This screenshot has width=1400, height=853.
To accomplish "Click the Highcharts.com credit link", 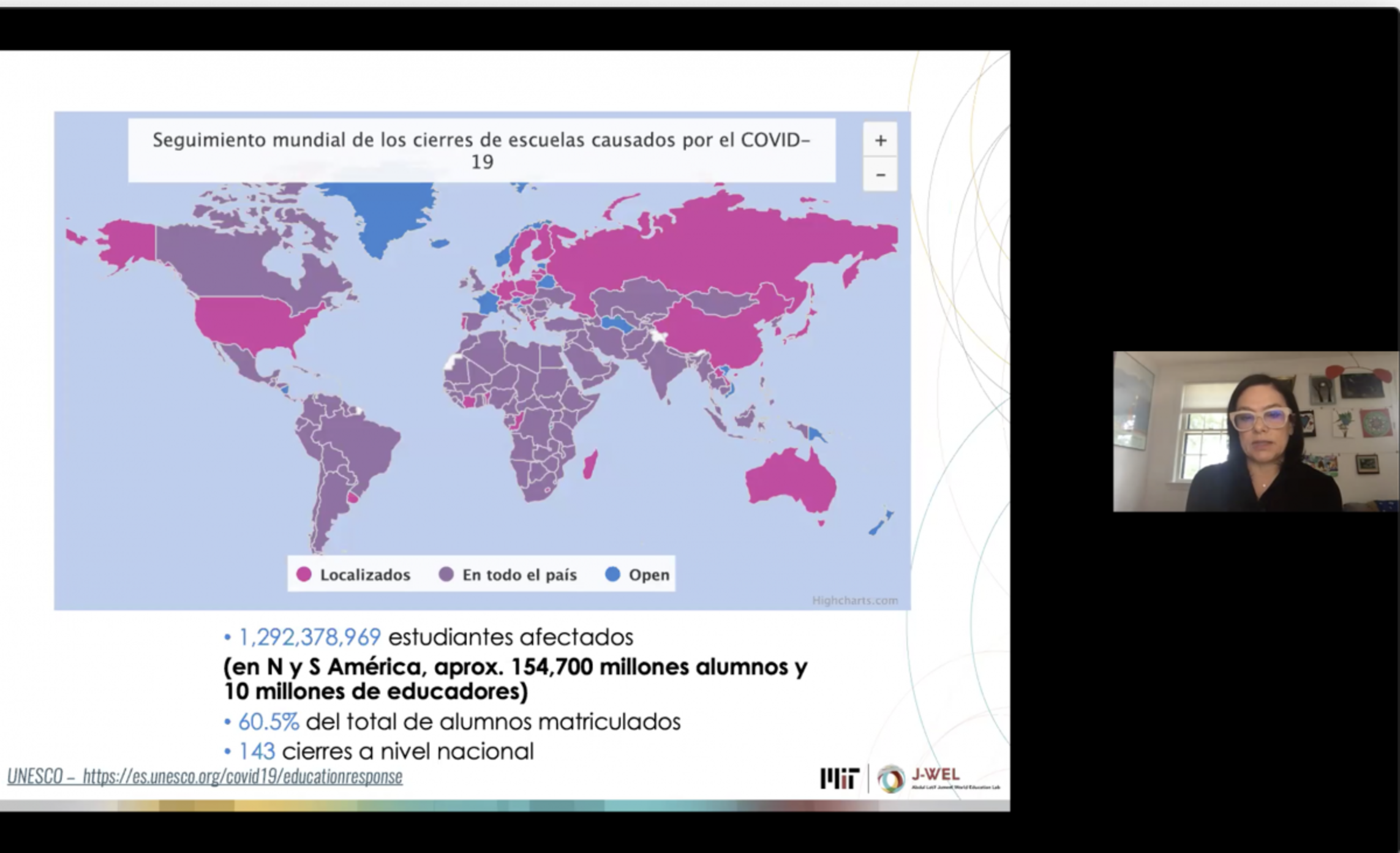I will tap(854, 600).
